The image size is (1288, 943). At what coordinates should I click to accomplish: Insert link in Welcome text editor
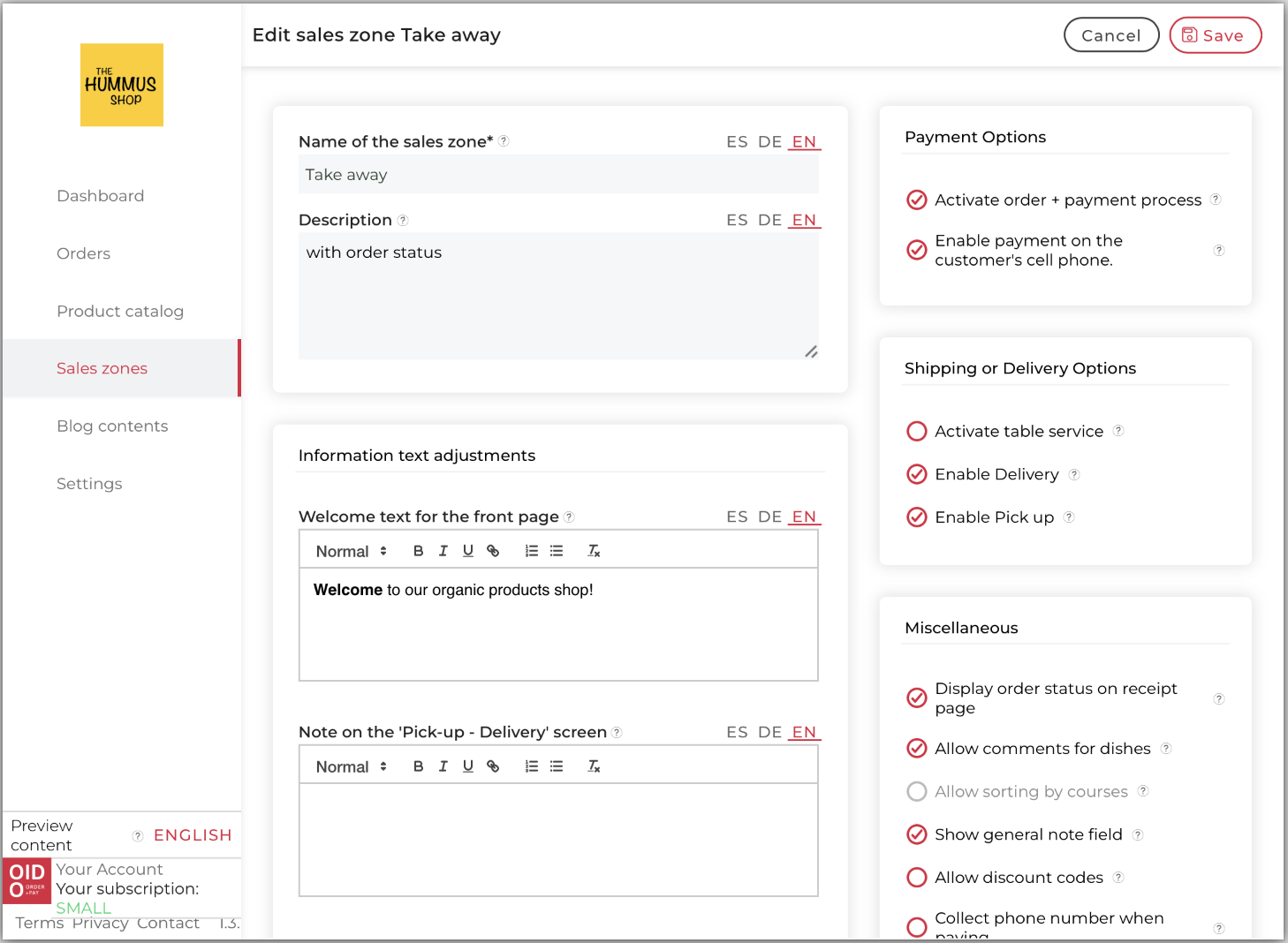pyautogui.click(x=493, y=551)
